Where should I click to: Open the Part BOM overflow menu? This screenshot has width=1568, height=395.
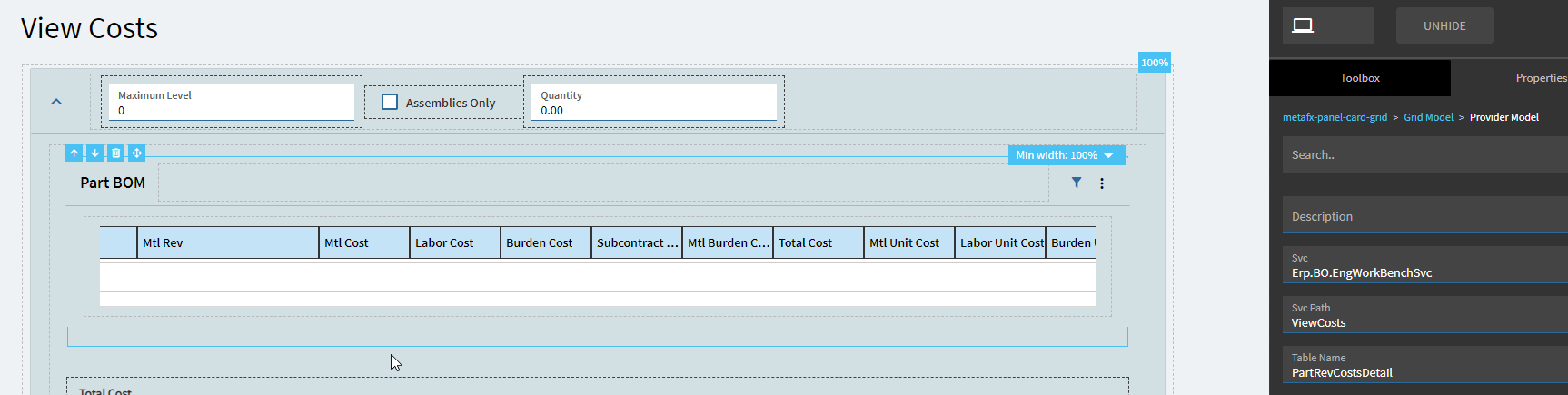pyautogui.click(x=1102, y=183)
